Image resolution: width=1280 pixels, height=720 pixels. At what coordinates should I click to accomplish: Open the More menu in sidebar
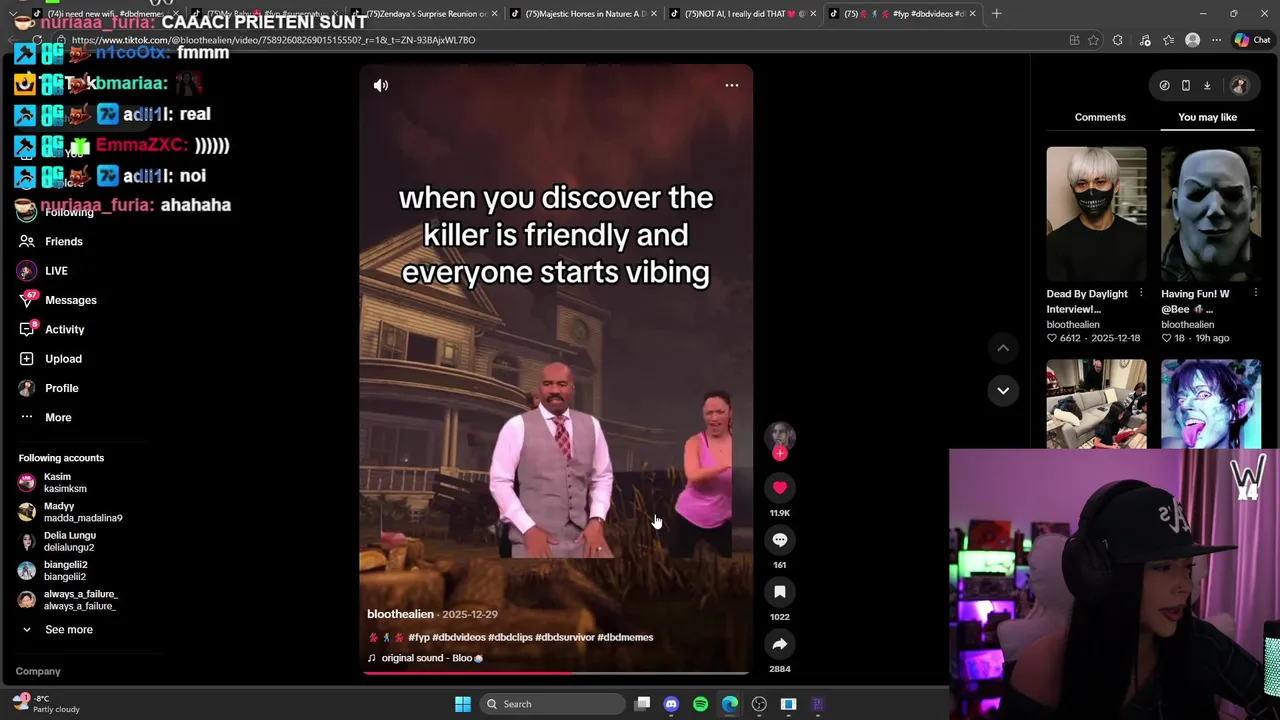[x=45, y=417]
